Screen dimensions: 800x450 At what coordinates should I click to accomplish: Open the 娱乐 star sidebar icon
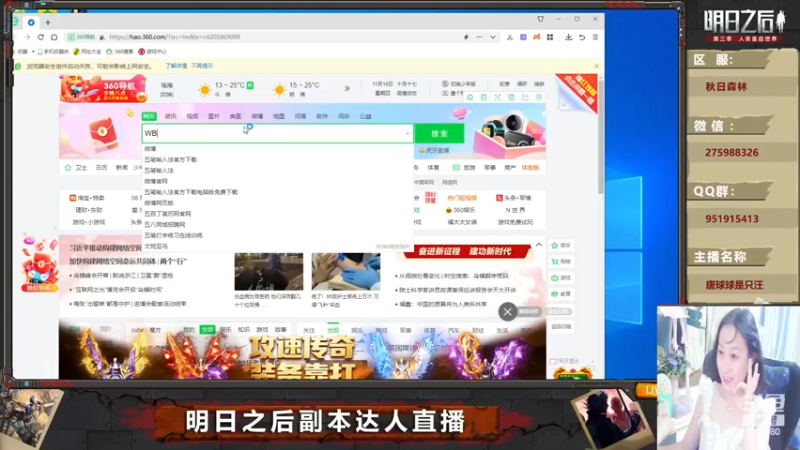561,245
